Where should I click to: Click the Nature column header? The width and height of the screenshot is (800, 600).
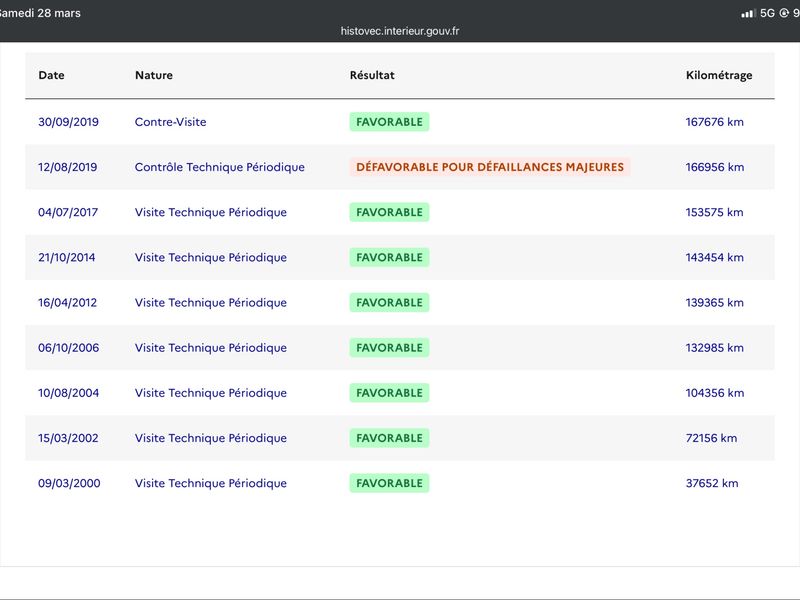pyautogui.click(x=154, y=75)
